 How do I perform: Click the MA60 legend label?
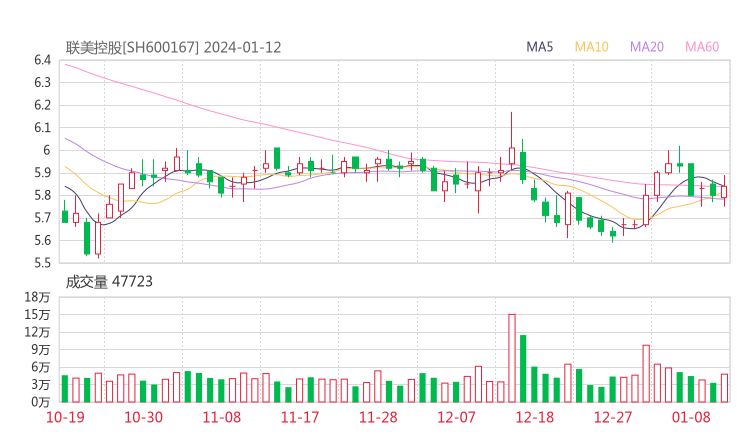pos(702,47)
